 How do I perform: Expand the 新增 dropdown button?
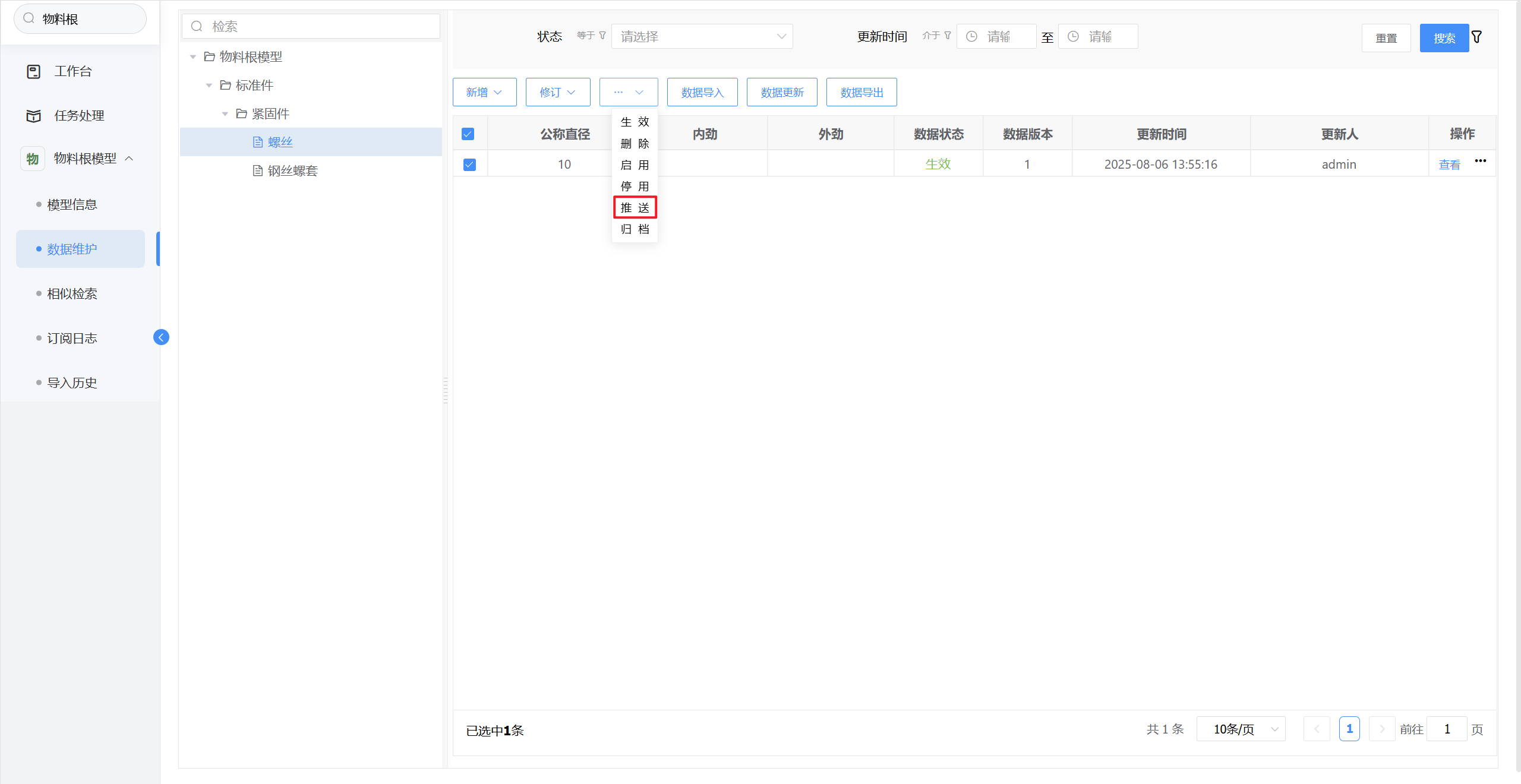point(484,93)
